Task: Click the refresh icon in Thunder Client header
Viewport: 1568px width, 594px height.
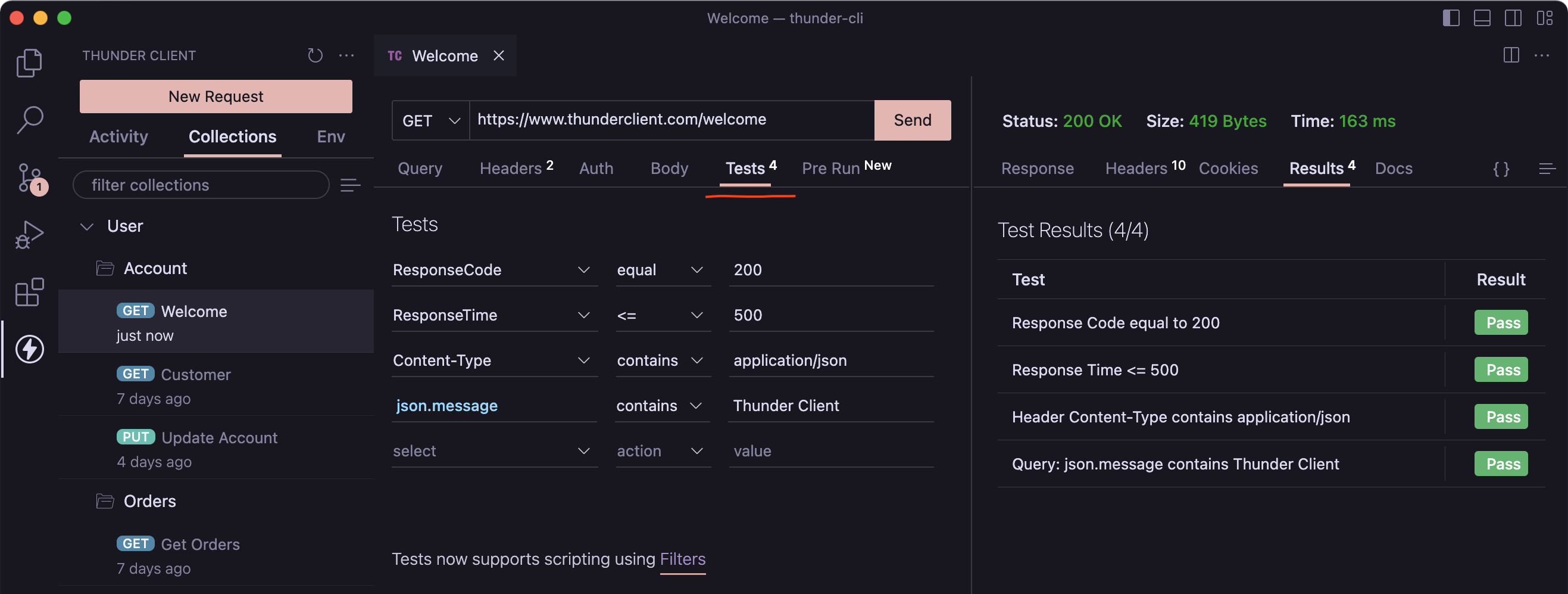Action: [315, 55]
